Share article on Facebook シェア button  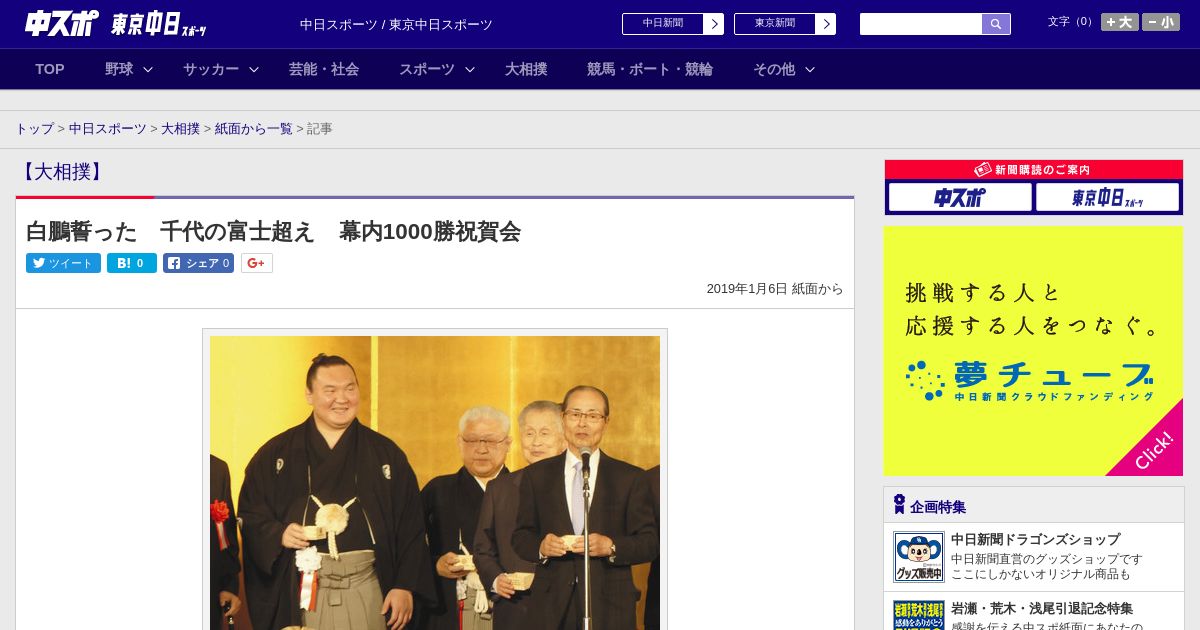point(198,263)
